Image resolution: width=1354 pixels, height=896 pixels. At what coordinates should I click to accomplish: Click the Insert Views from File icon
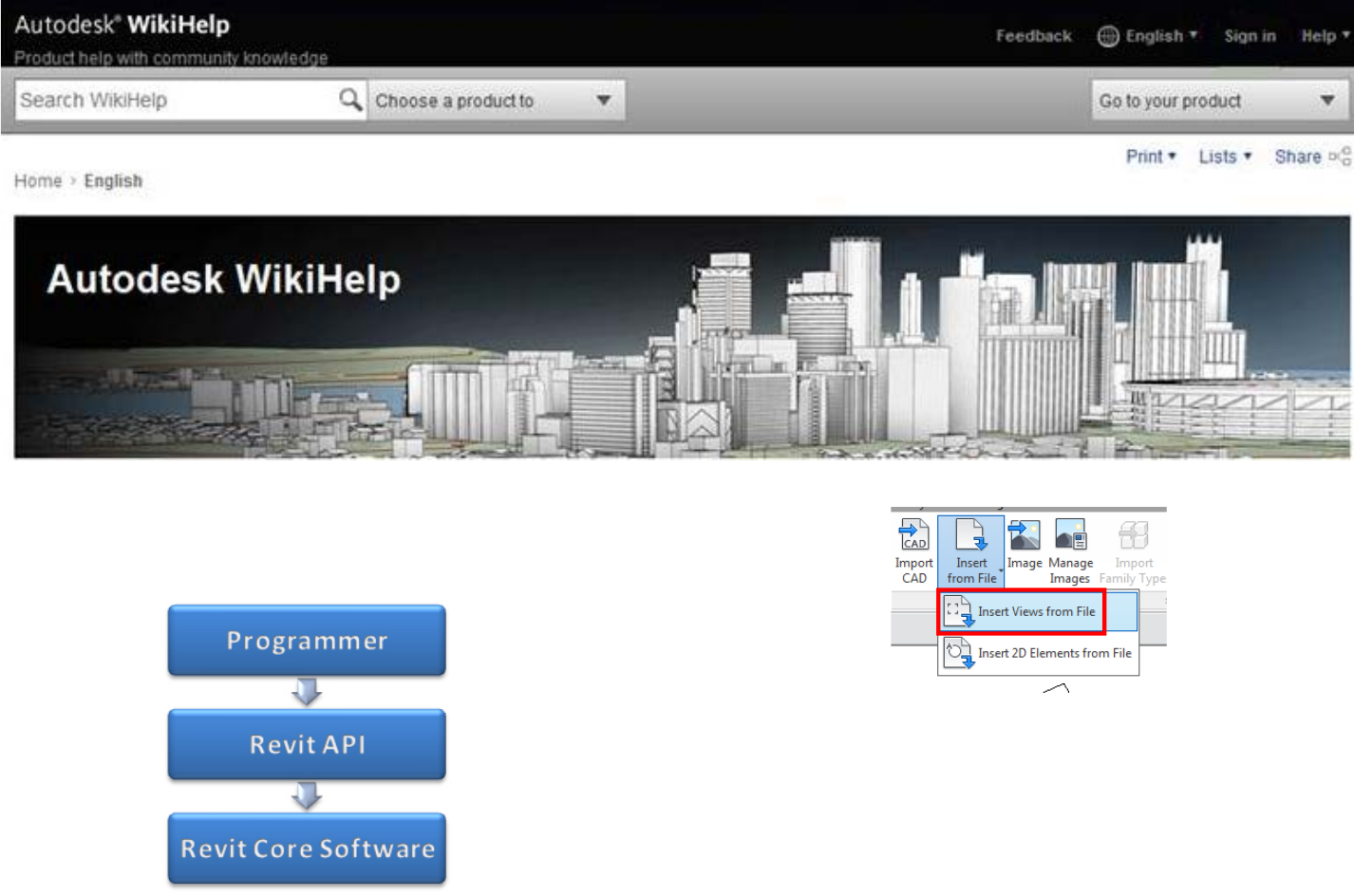click(x=959, y=612)
